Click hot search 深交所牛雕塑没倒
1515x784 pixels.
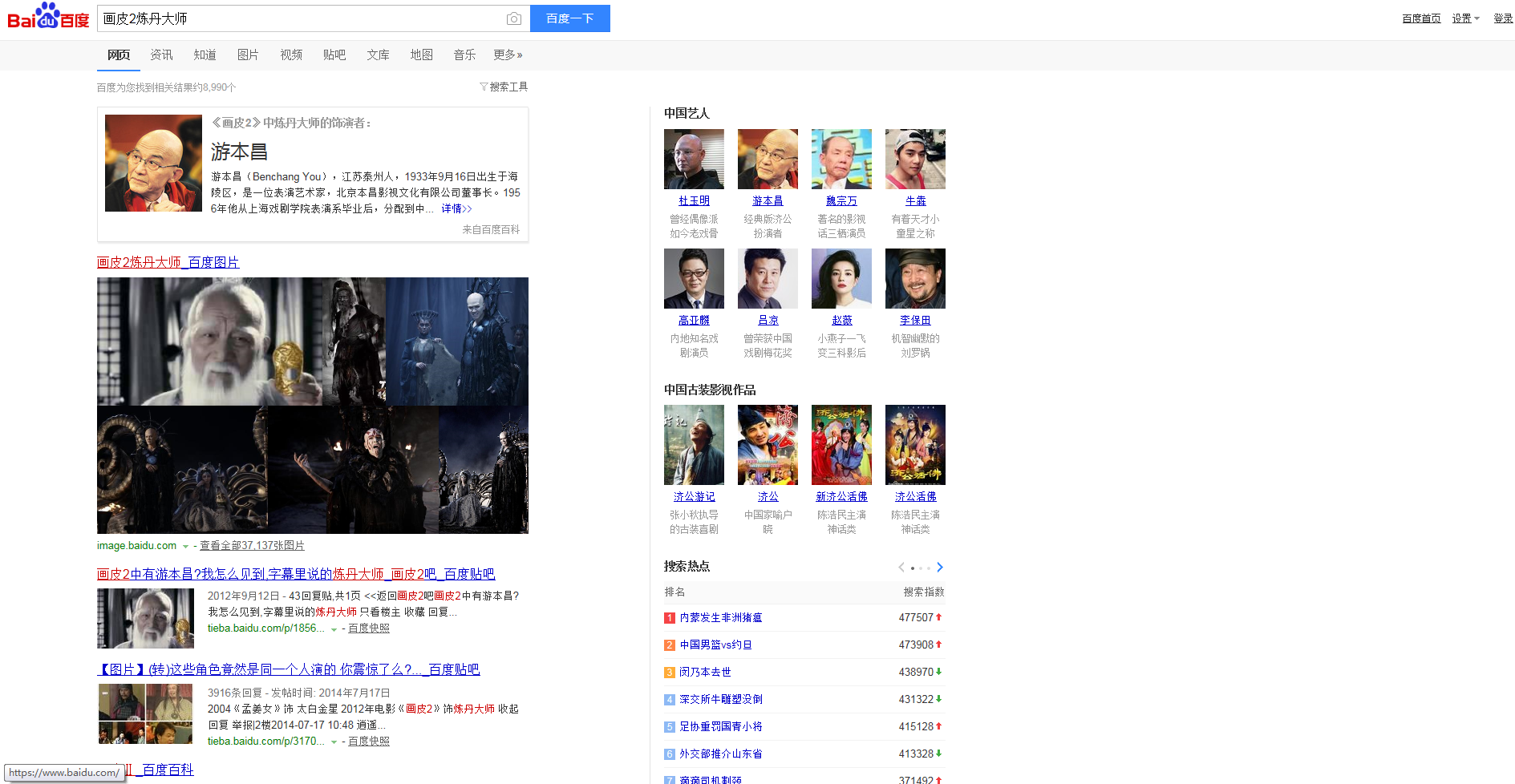tap(721, 700)
